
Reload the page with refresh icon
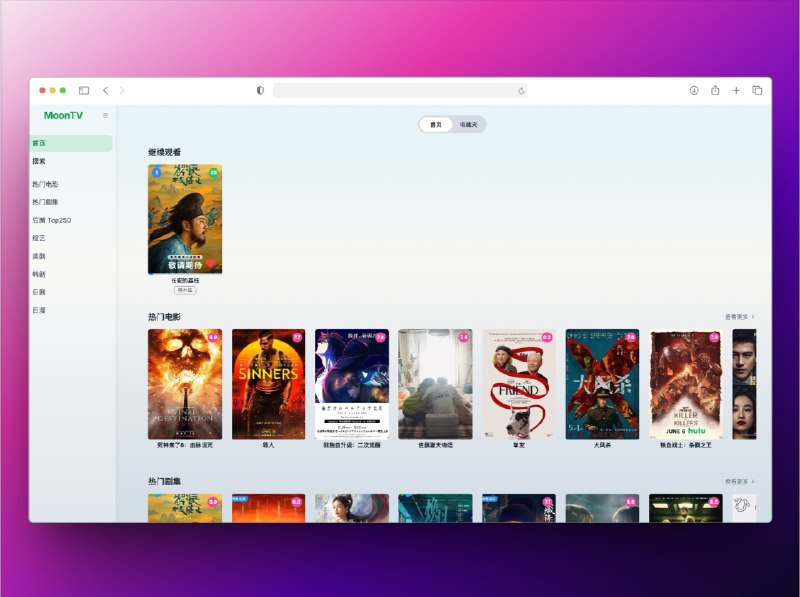pos(521,90)
